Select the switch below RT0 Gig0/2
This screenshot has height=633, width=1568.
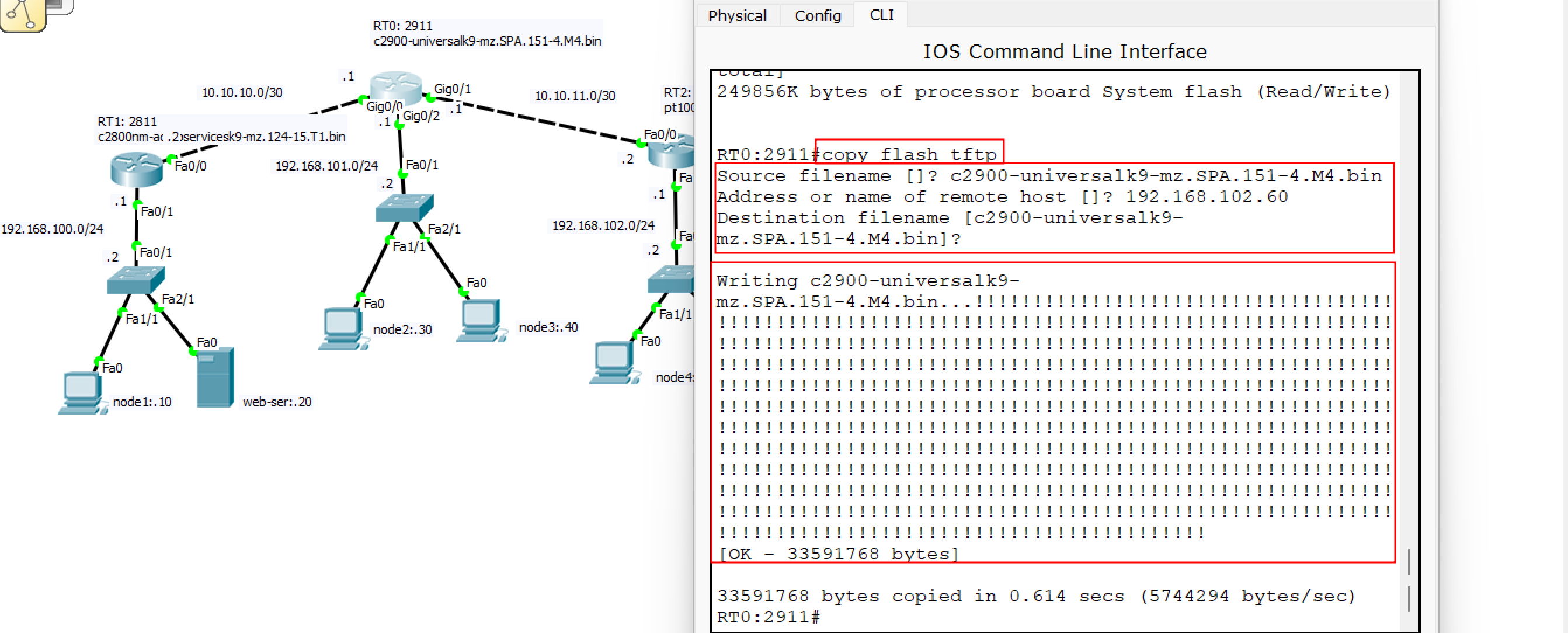tap(404, 208)
